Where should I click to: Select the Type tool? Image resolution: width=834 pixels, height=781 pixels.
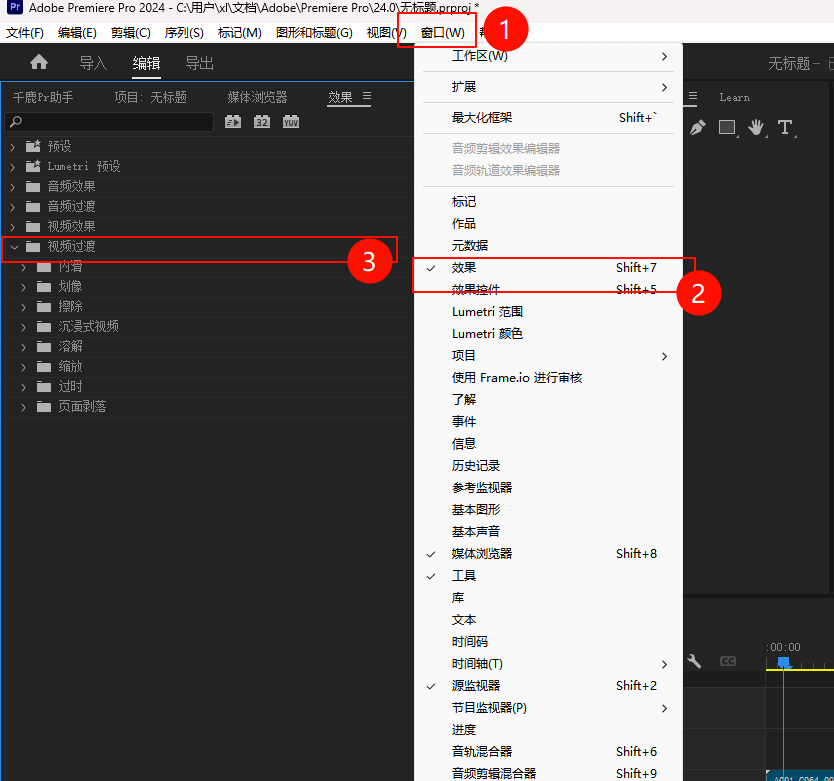784,128
